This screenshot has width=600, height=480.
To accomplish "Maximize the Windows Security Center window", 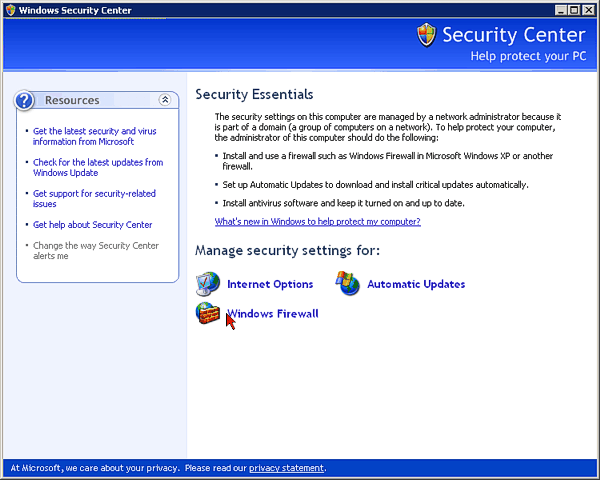I will [x=574, y=10].
